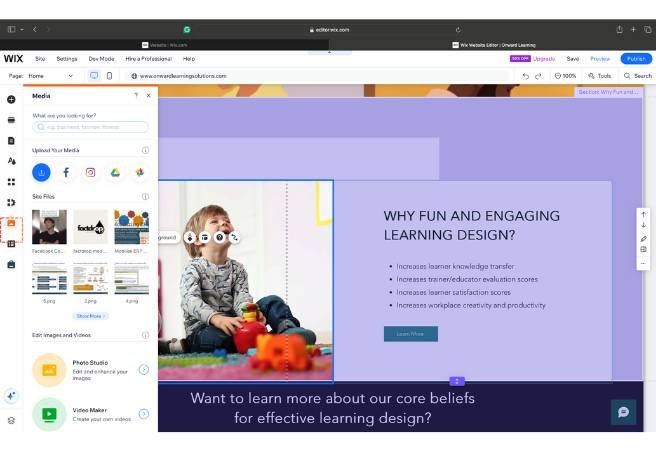This screenshot has height=451, width=656.
Task: Import media from Facebook
Action: coord(66,172)
